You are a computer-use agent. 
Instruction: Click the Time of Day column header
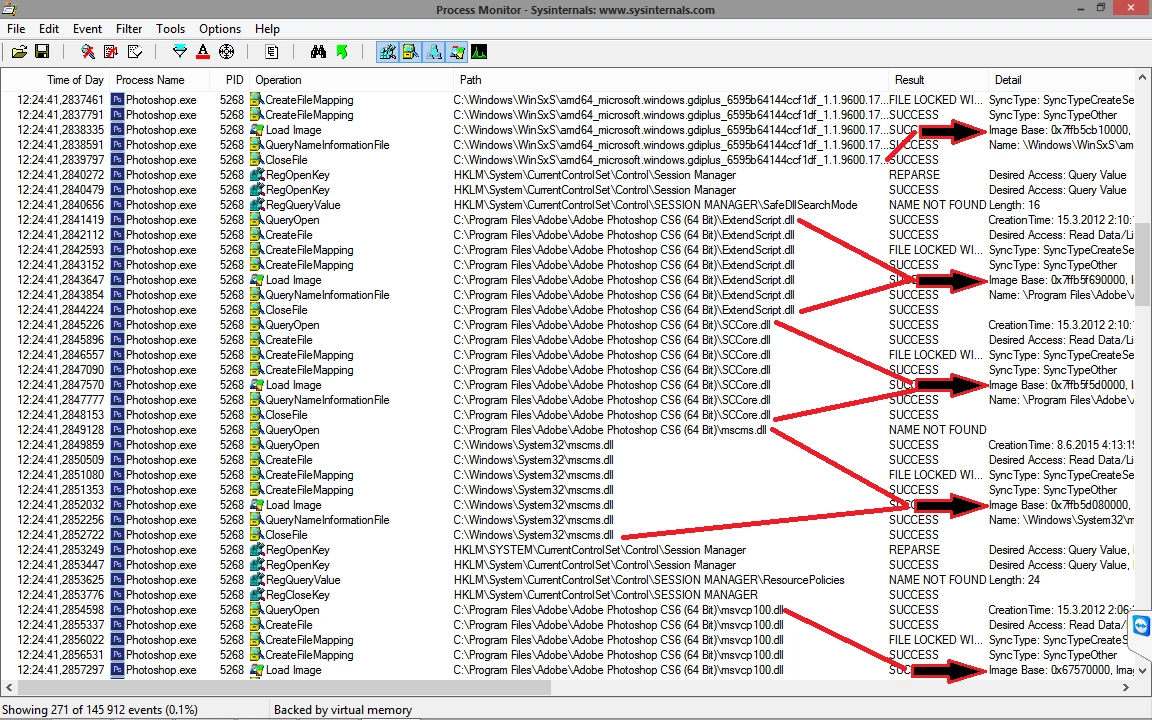(56, 80)
